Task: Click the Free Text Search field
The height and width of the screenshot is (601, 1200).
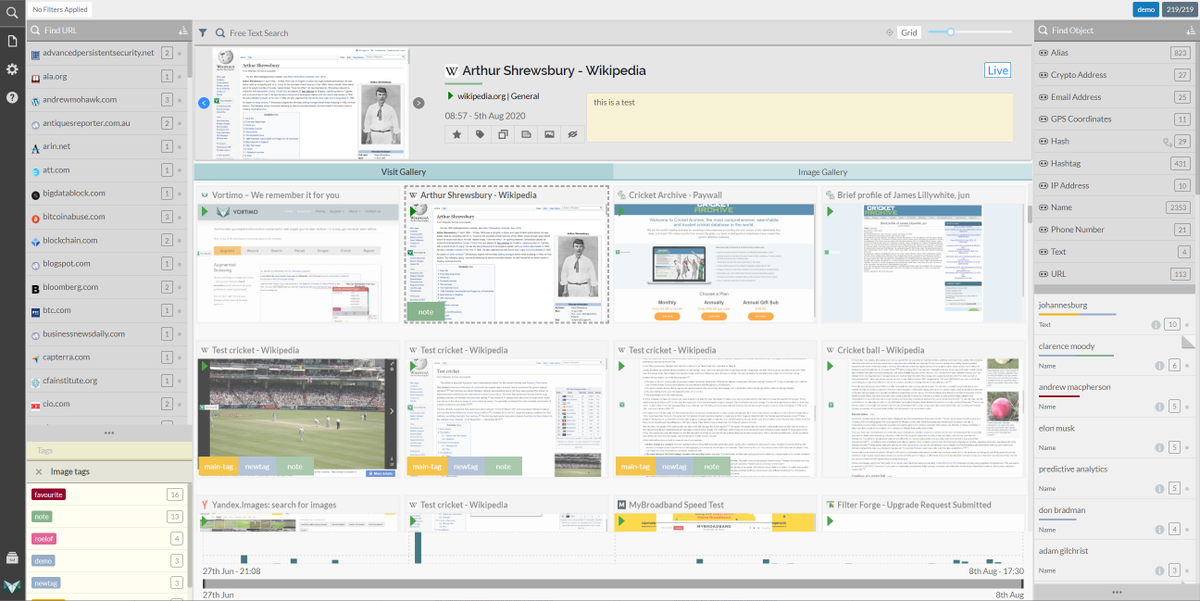Action: pyautogui.click(x=259, y=33)
